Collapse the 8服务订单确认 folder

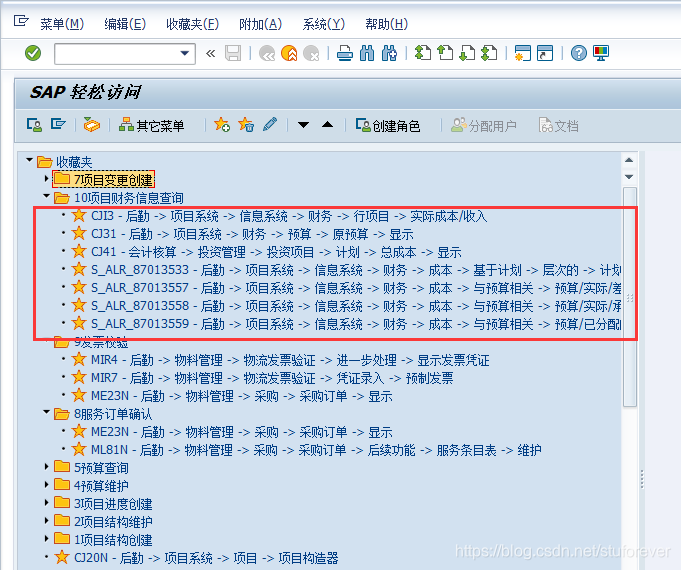(46, 412)
